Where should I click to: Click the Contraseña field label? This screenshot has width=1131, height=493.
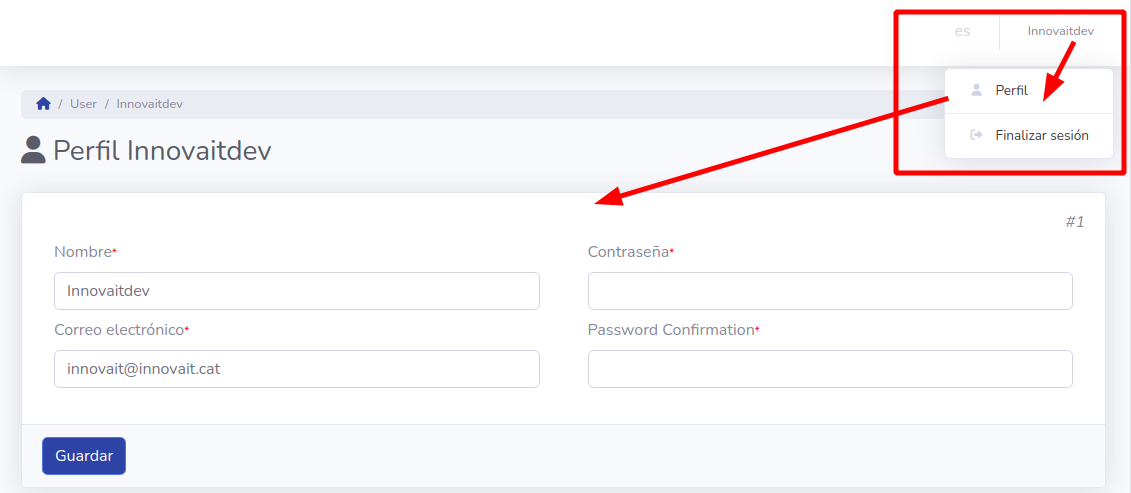(628, 252)
